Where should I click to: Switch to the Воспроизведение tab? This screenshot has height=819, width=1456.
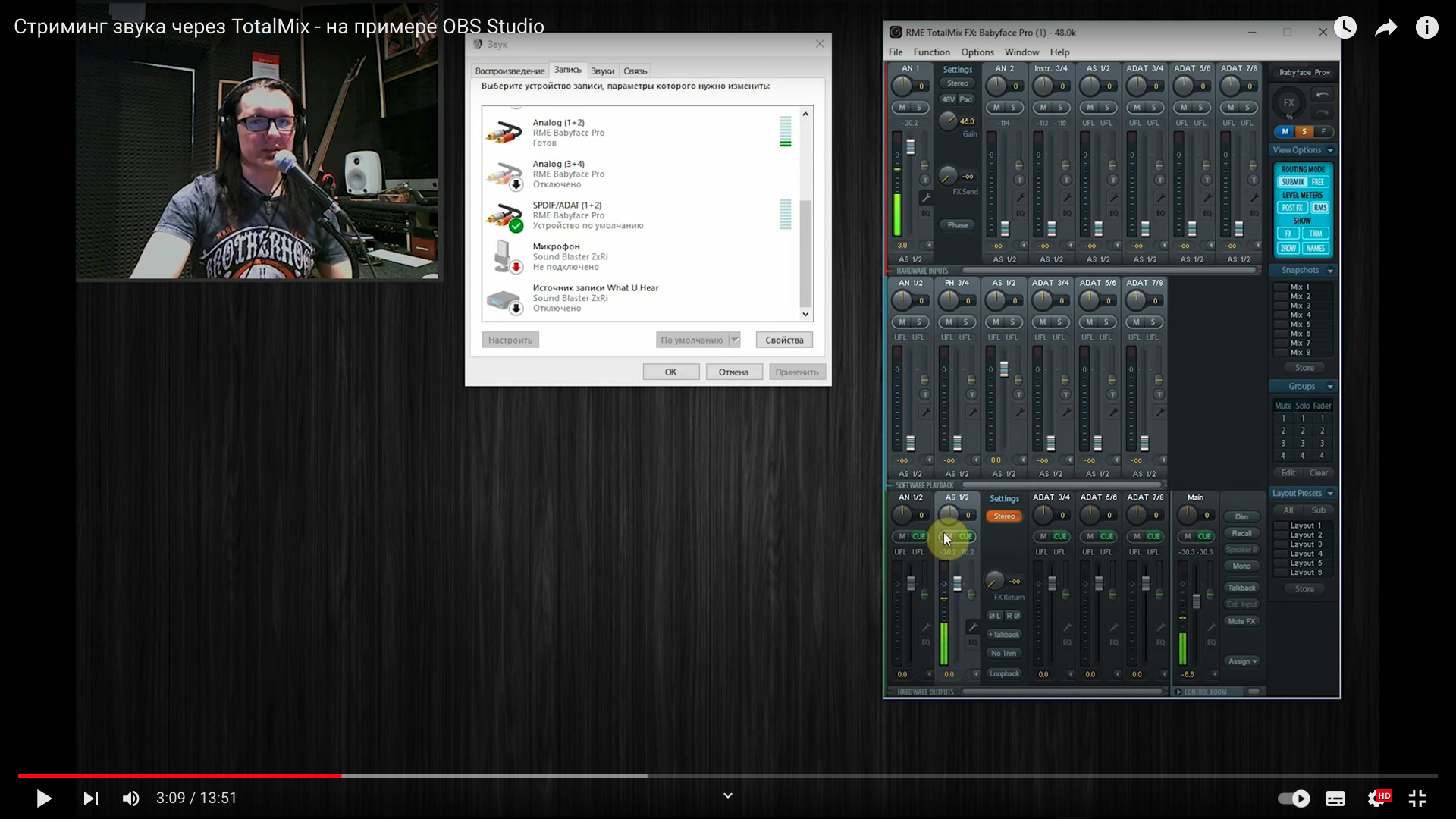click(x=510, y=71)
